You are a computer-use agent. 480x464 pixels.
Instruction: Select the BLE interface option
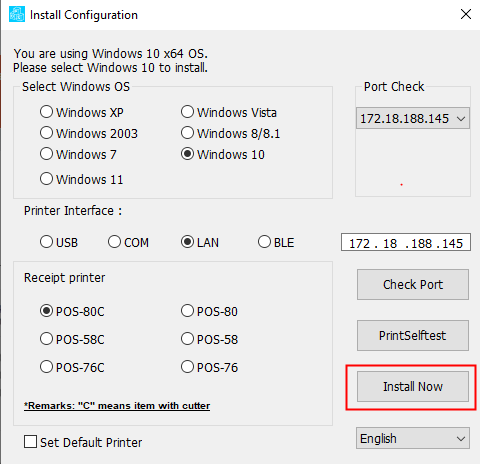[276, 242]
